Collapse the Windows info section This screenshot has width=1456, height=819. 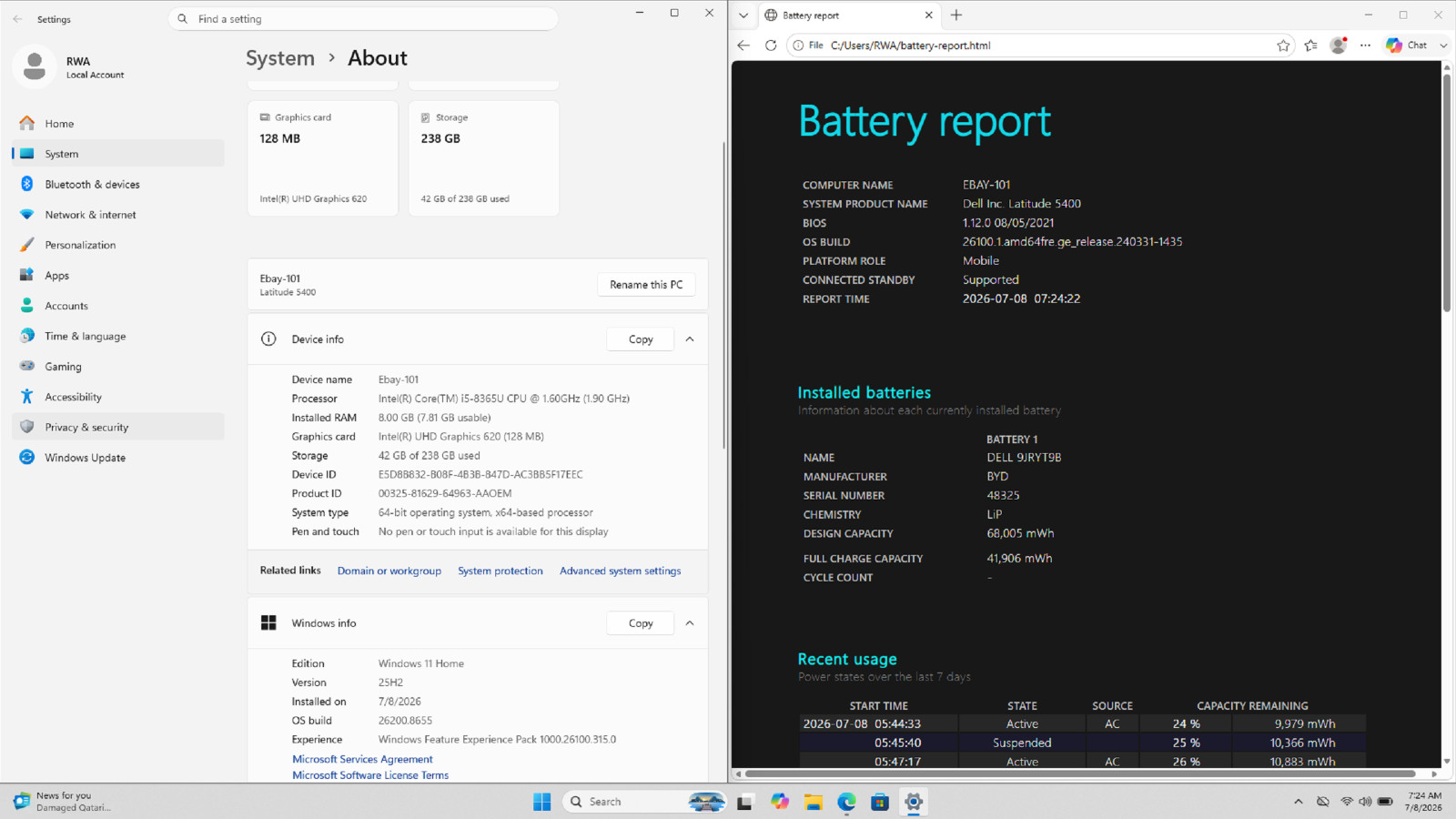coord(690,623)
